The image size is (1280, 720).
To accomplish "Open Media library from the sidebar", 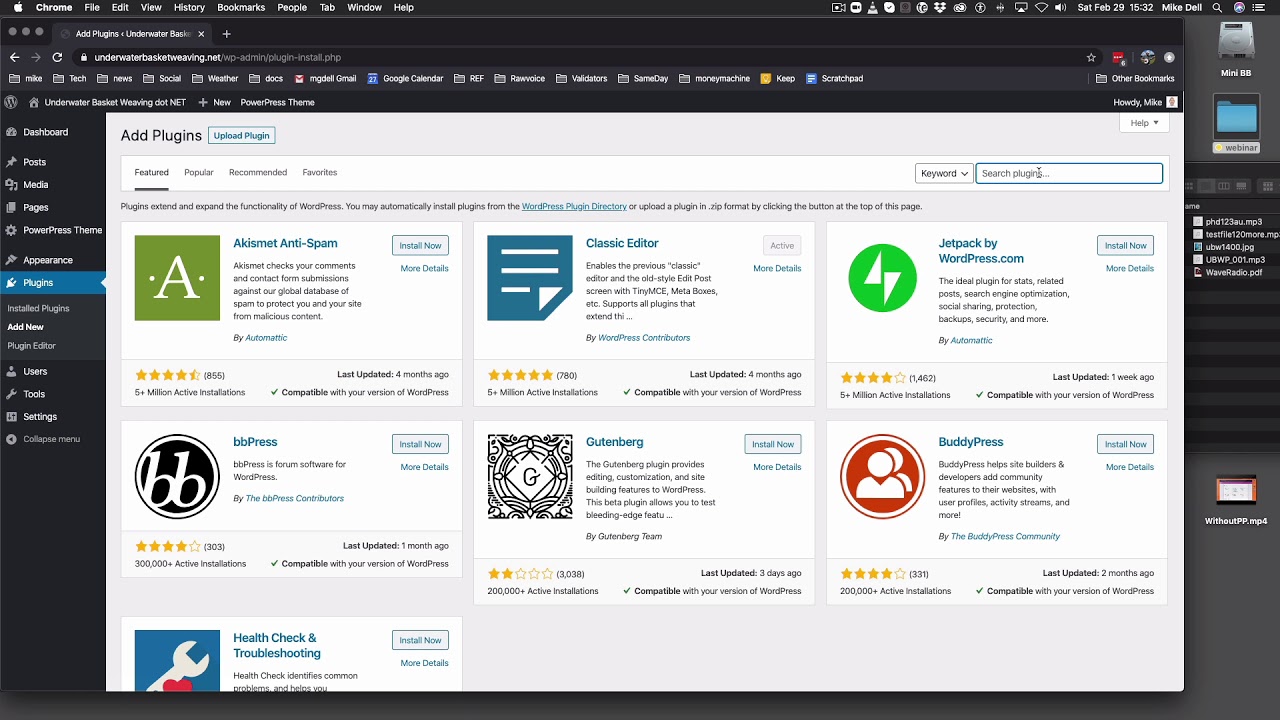I will pos(35,185).
